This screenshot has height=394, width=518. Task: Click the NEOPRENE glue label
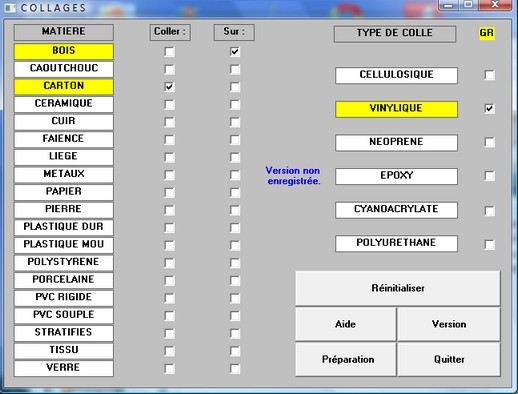click(x=396, y=143)
